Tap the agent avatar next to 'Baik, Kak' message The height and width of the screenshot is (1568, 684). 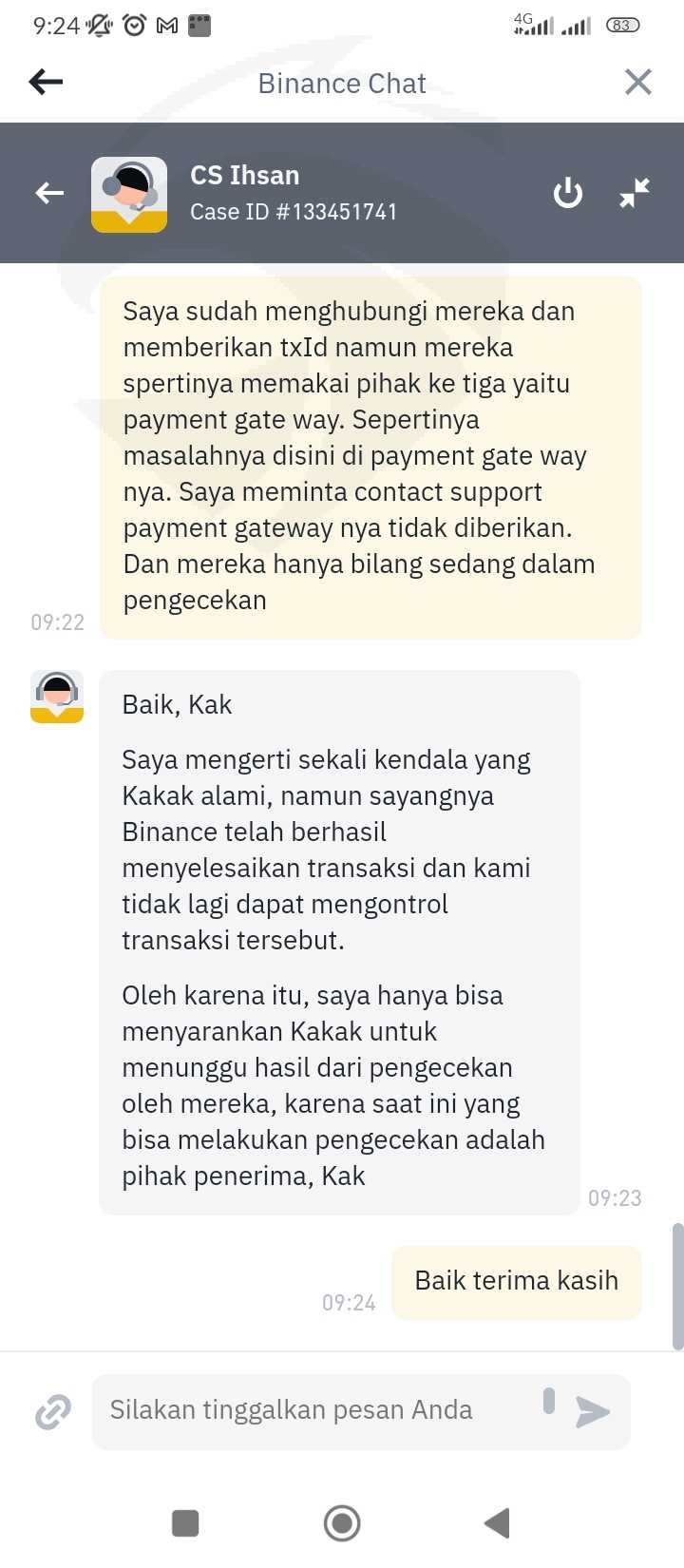point(57,697)
